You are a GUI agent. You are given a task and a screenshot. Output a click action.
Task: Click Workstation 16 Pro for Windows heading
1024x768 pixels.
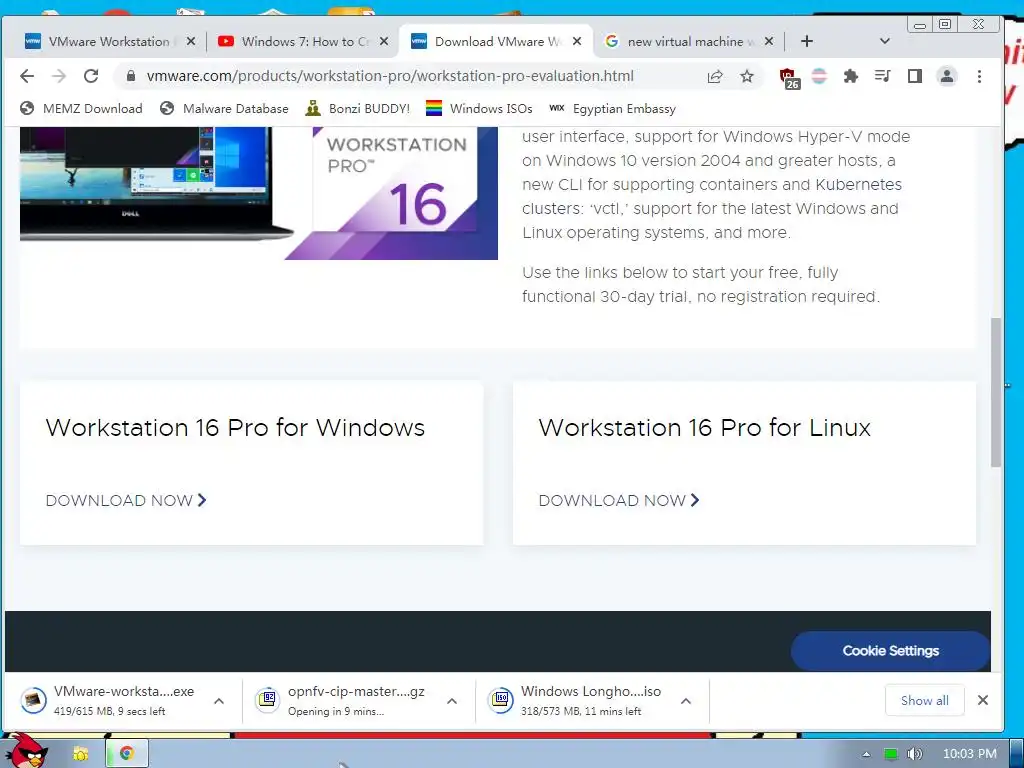[x=235, y=428]
